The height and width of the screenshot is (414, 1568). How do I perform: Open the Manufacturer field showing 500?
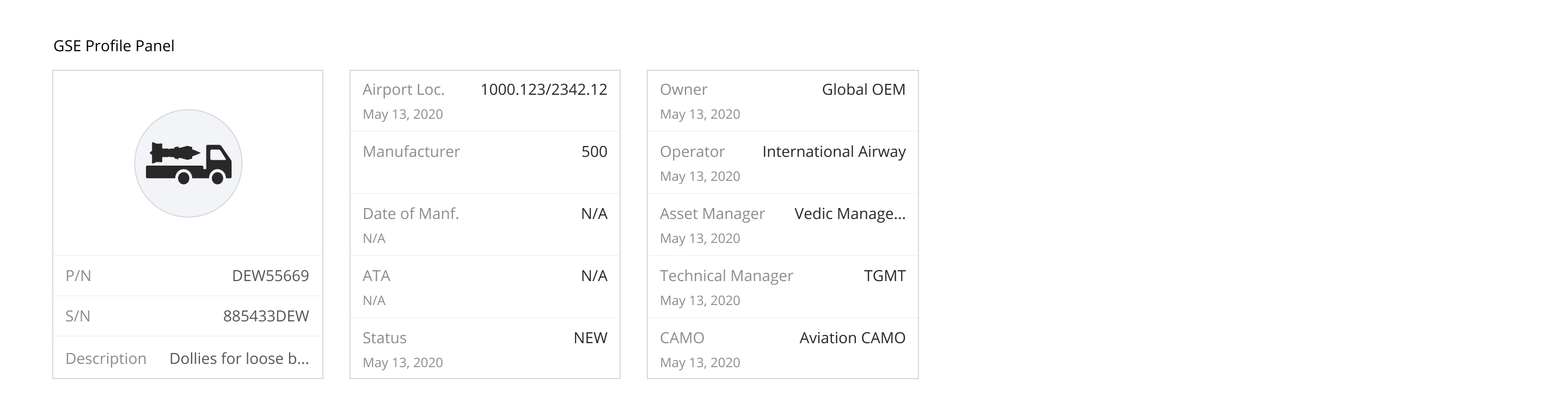[x=593, y=151]
